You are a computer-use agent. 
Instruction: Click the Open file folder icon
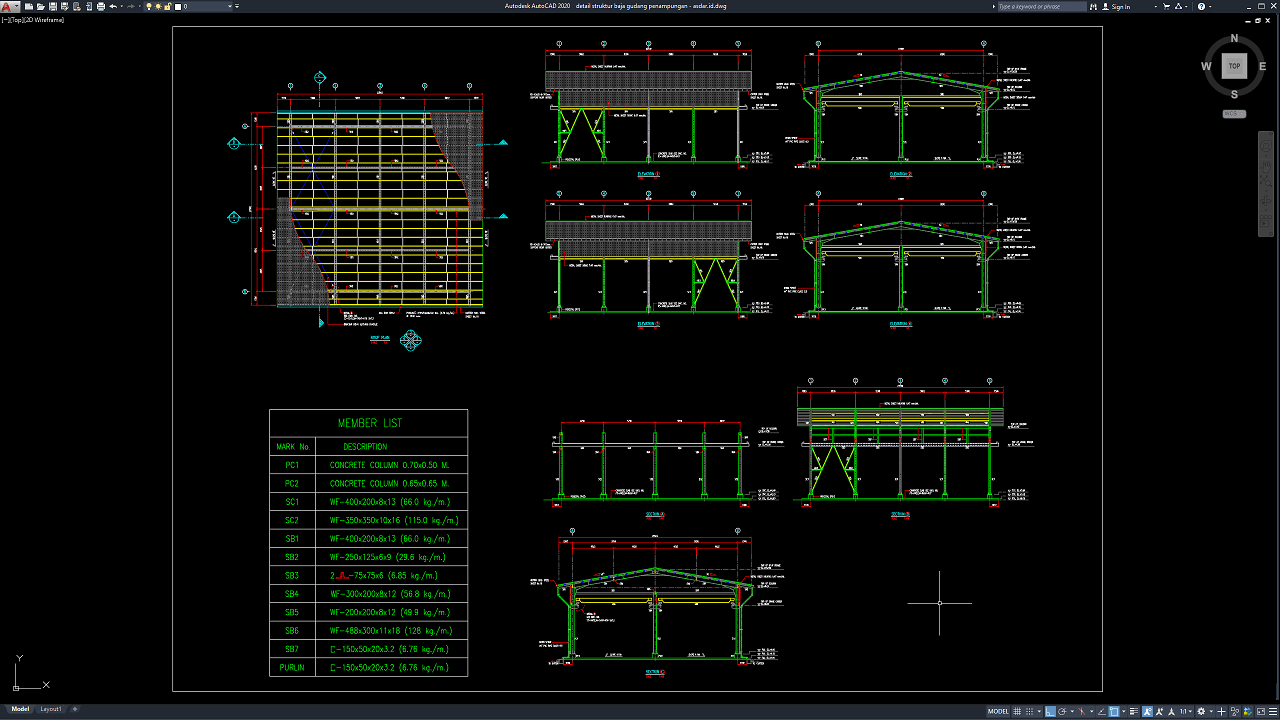pyautogui.click(x=40, y=7)
